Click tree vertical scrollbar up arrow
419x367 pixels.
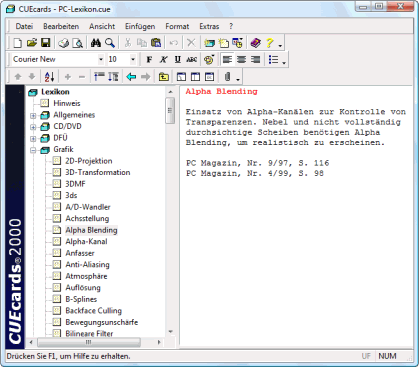170,92
